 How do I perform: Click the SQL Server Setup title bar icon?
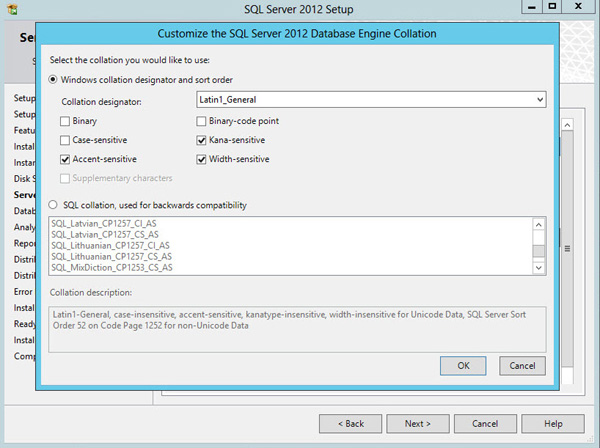click(12, 9)
